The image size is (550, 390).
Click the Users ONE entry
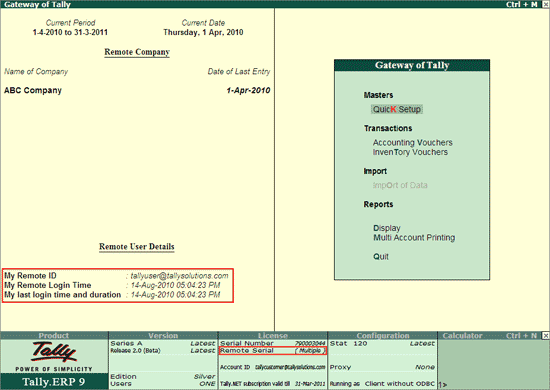[x=162, y=384]
